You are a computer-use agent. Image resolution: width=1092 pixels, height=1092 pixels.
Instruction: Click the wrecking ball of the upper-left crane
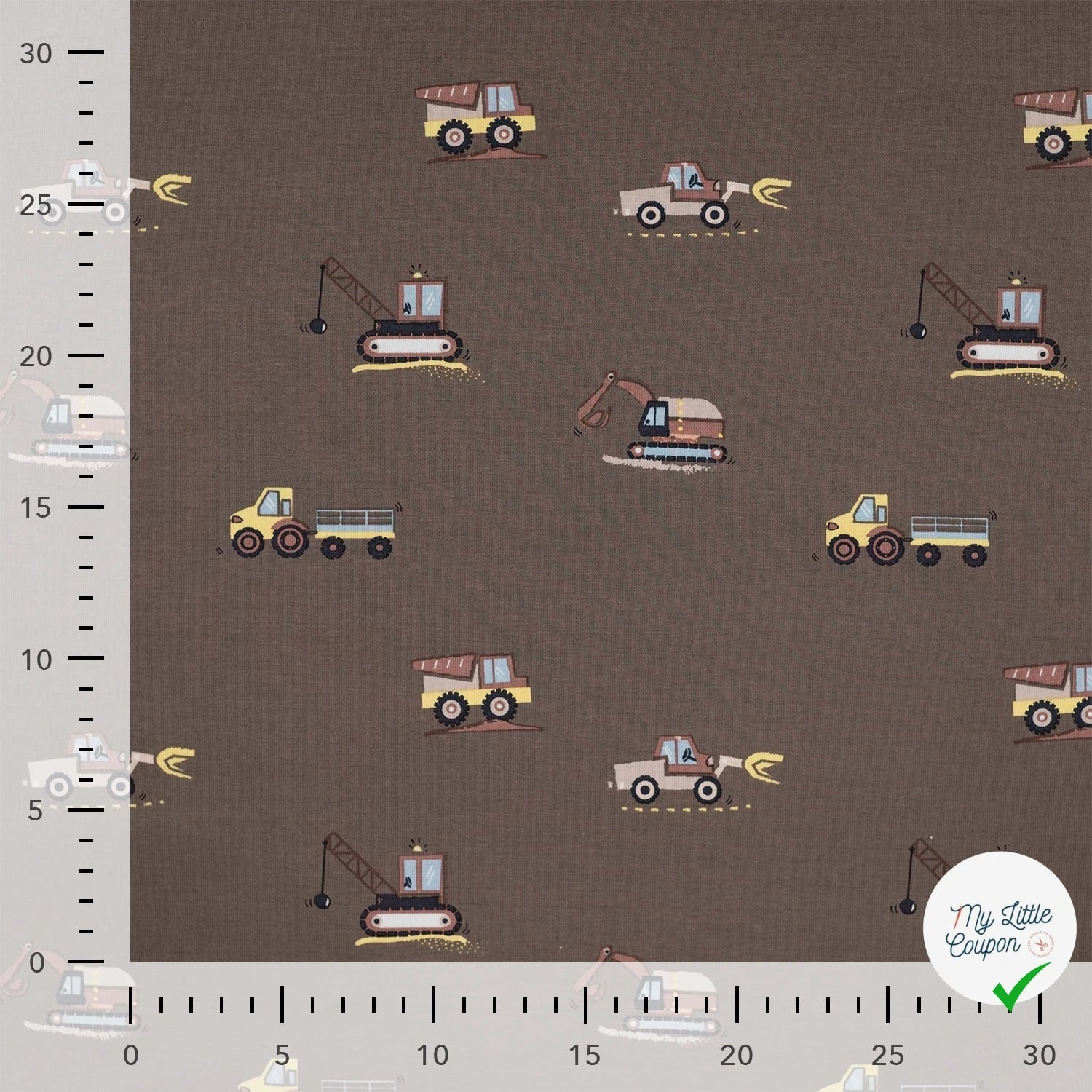click(x=317, y=325)
